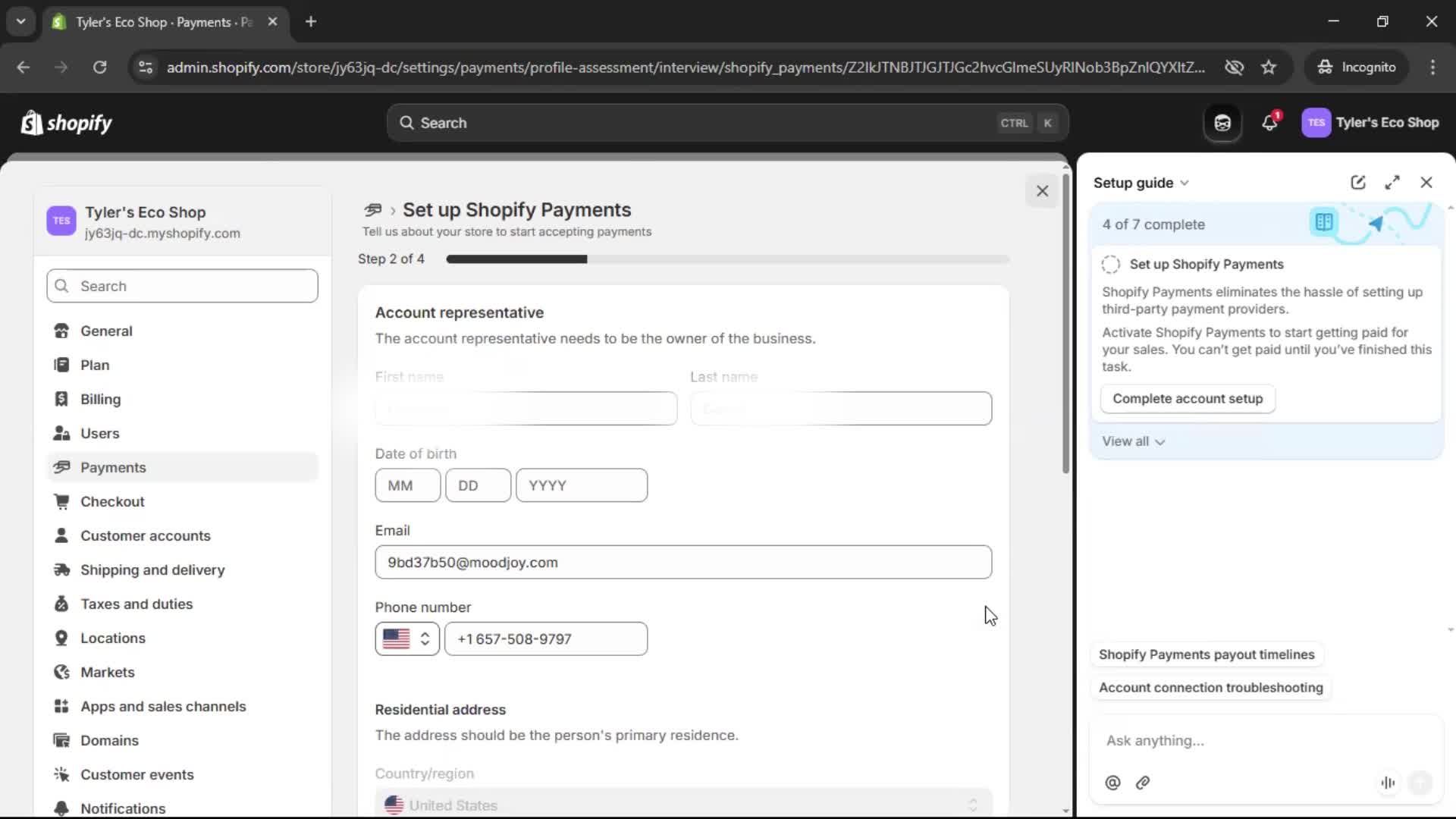Open Notifications settings
The width and height of the screenshot is (1456, 819).
click(x=182, y=808)
